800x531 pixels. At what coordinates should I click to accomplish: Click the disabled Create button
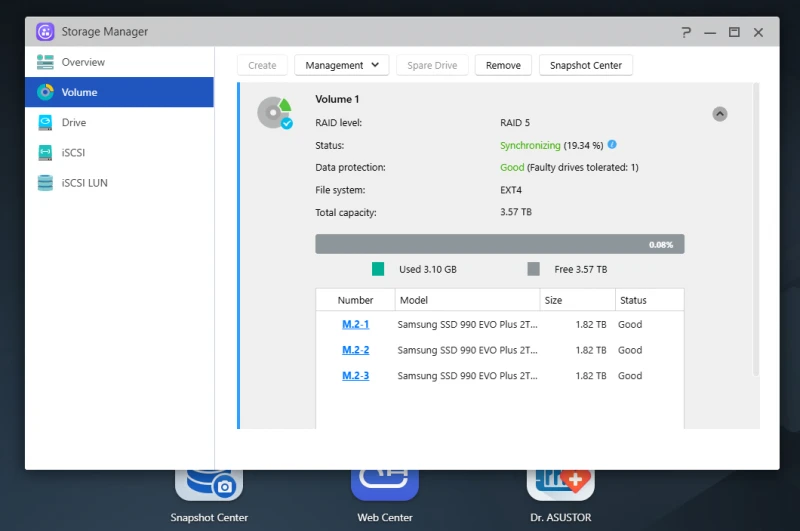click(262, 65)
